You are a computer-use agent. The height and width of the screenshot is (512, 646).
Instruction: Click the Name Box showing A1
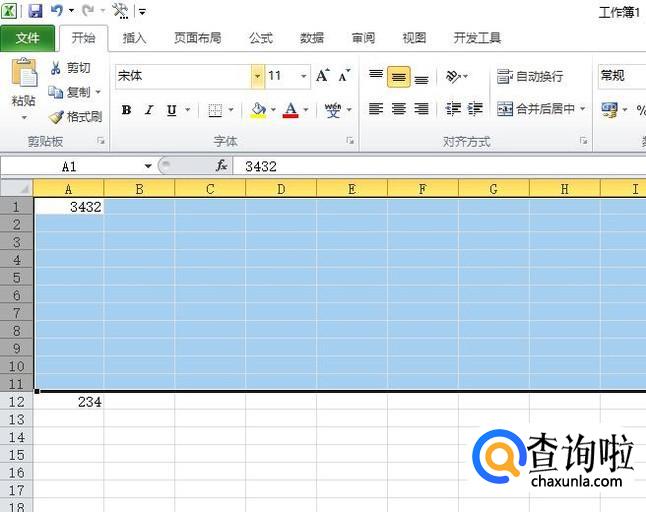[x=70, y=166]
